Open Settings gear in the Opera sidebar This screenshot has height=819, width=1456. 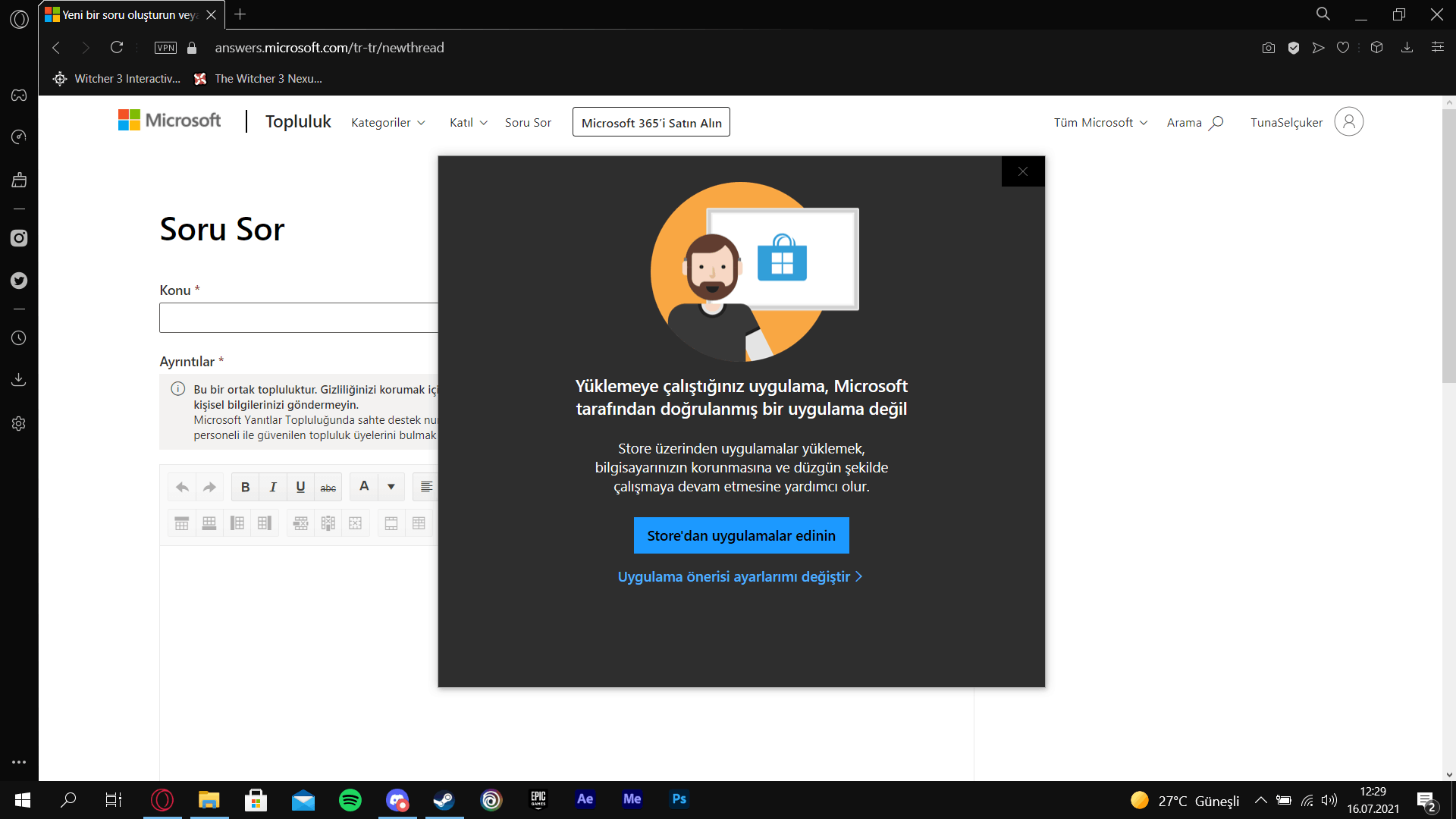19,424
